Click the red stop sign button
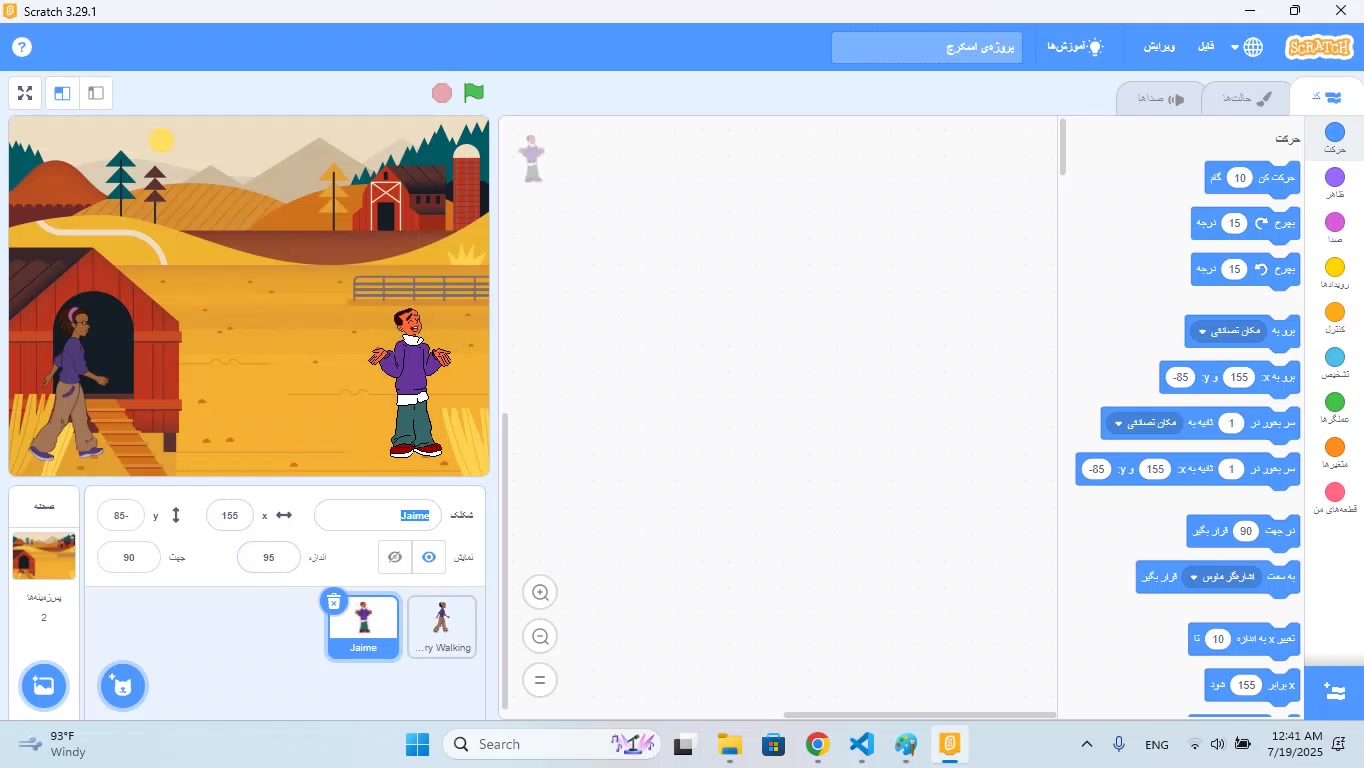Viewport: 1364px width, 768px height. (x=442, y=93)
